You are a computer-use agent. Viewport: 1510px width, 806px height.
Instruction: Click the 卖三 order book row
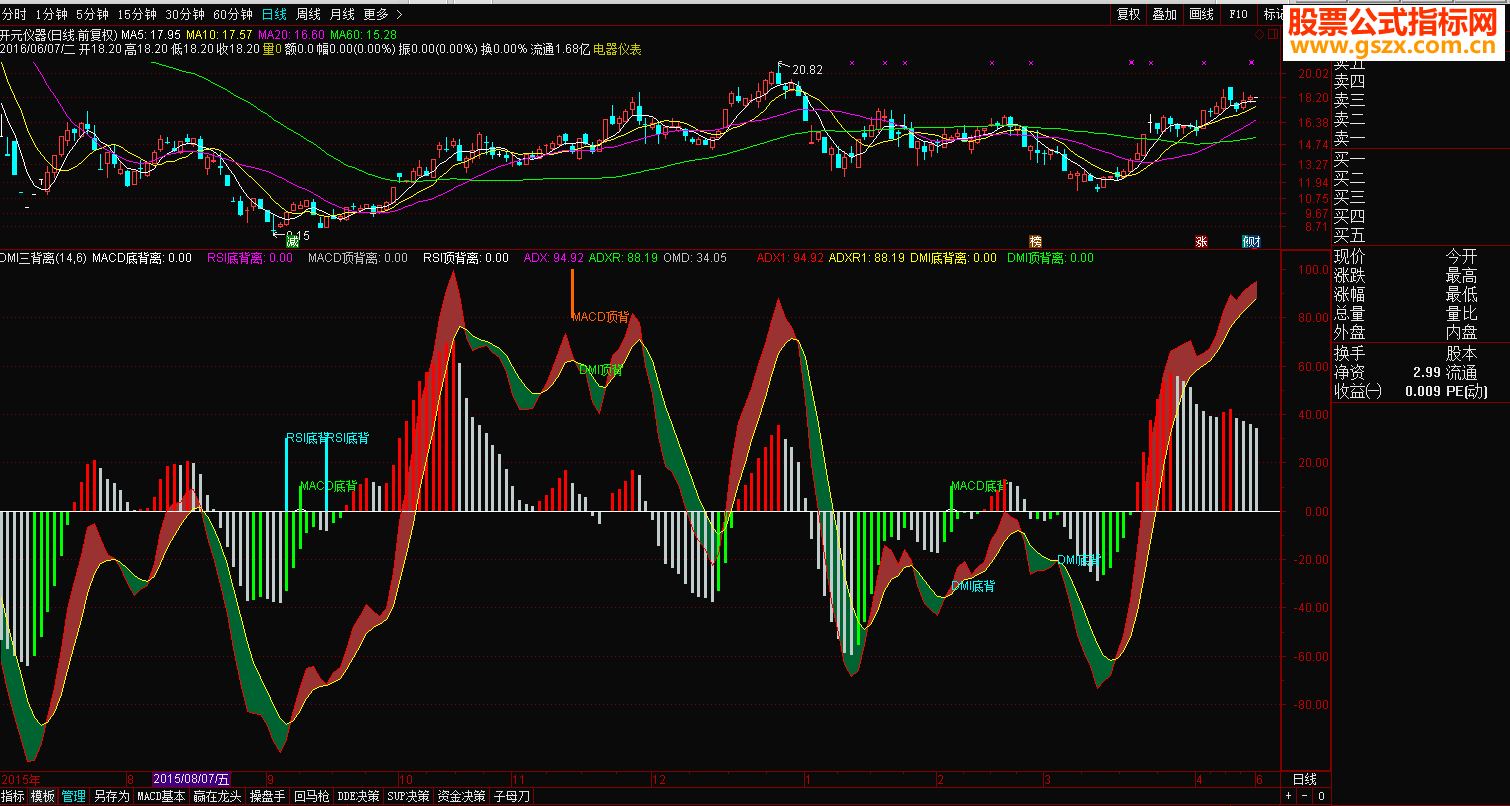(x=1349, y=101)
